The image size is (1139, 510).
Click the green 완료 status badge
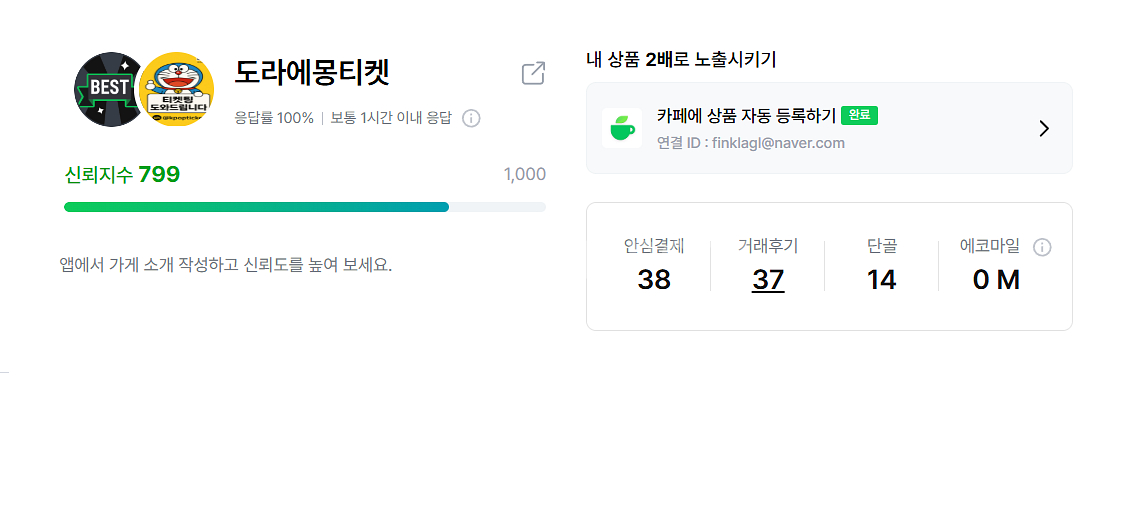tap(859, 115)
